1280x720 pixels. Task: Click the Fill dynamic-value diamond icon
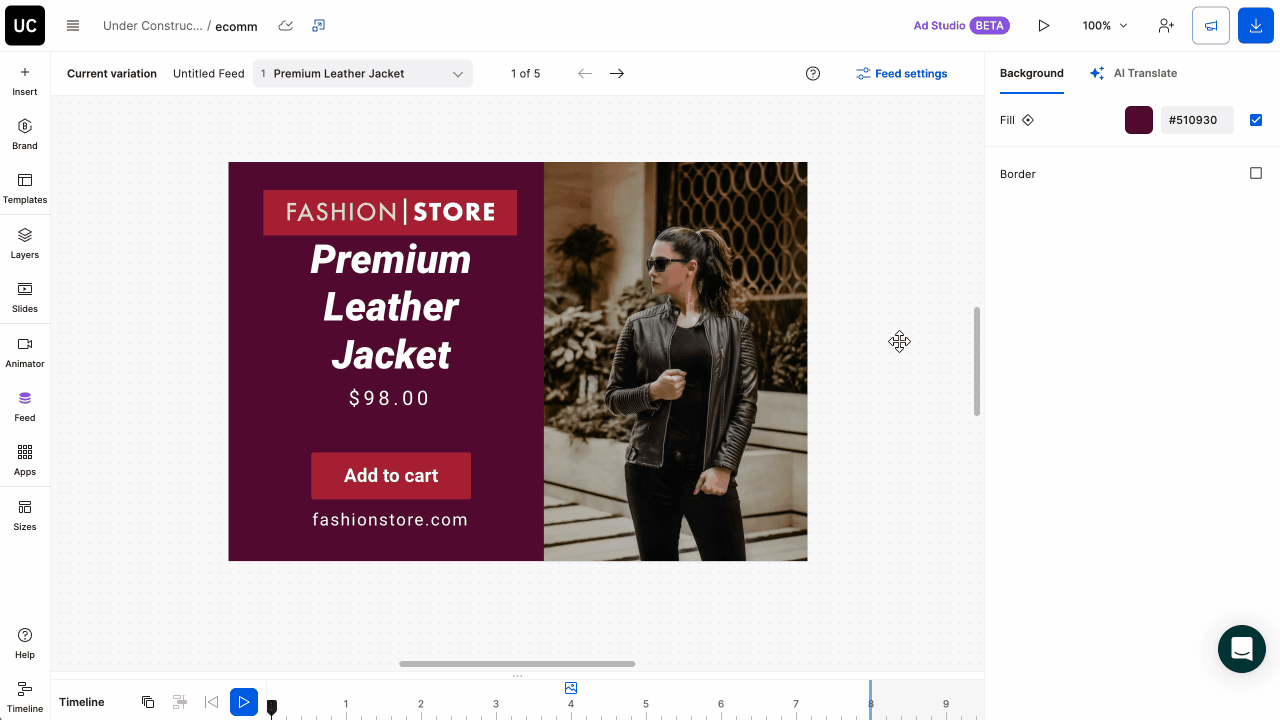[1028, 120]
